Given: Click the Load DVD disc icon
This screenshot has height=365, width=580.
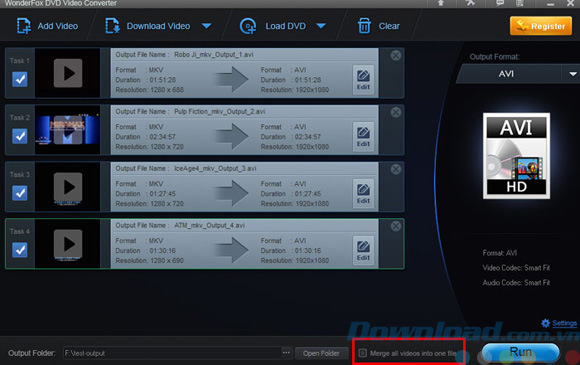Looking at the screenshot, I should [248, 26].
